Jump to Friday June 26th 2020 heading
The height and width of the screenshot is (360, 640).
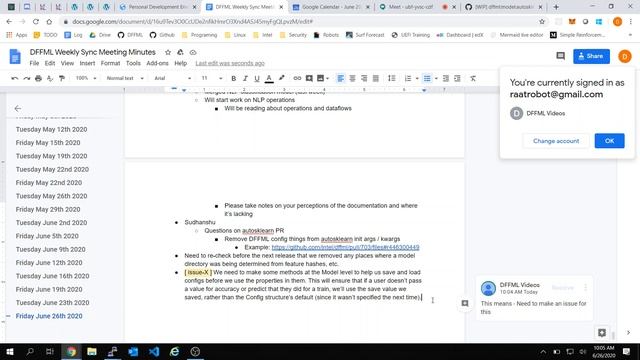tap(49, 316)
